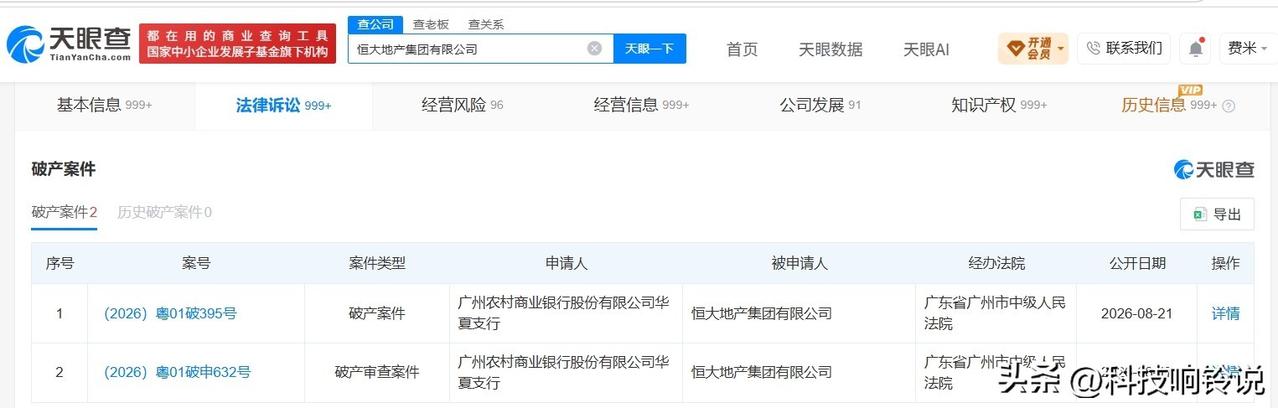Click the 破产审查案件 case type cell

[377, 372]
